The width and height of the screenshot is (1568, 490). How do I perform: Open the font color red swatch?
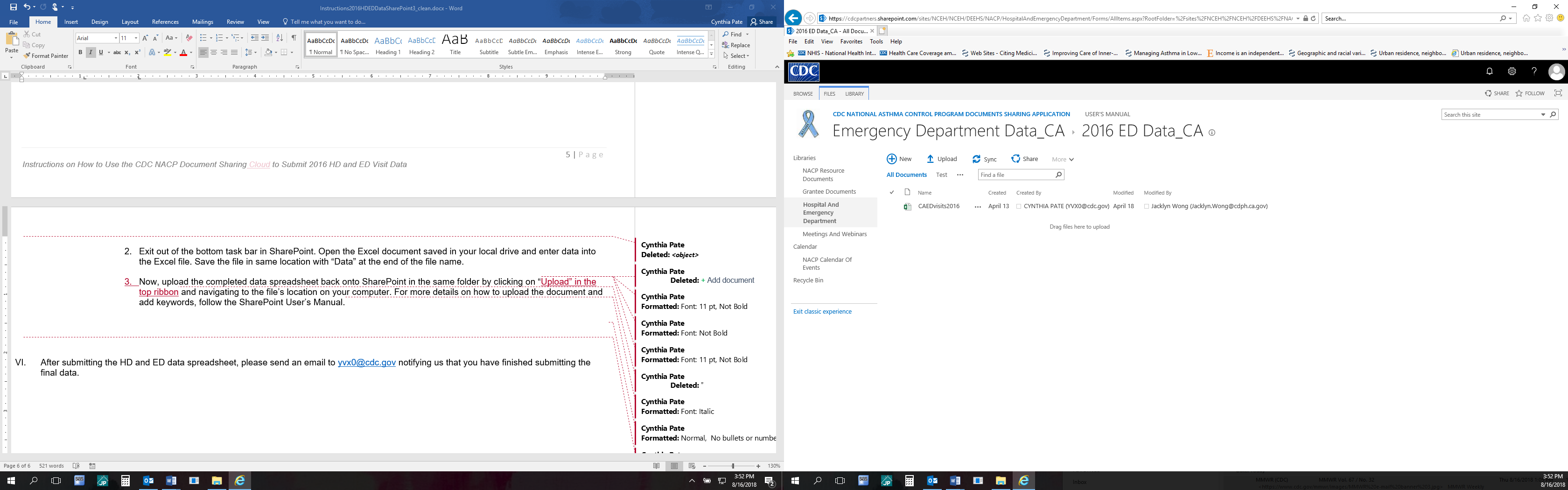(183, 53)
